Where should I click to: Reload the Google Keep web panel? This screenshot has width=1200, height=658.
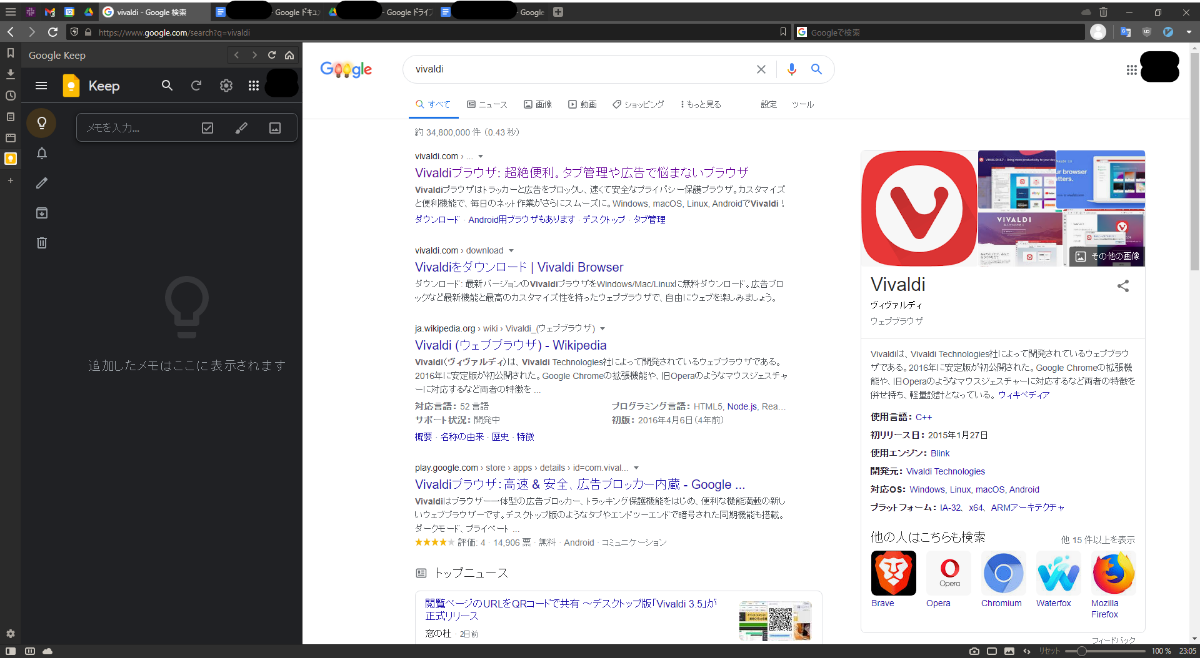(271, 55)
